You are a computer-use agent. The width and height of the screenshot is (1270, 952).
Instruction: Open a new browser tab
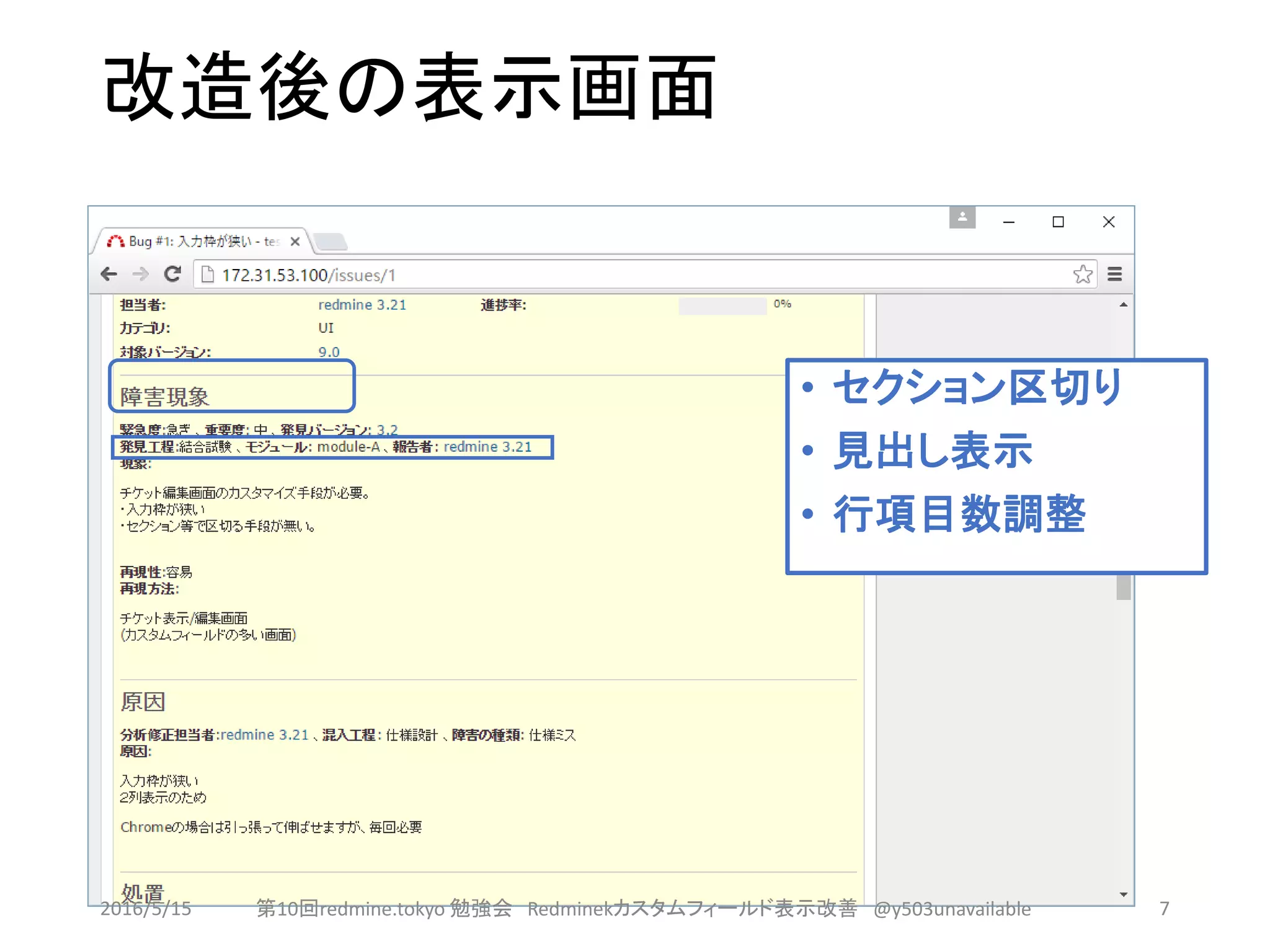tap(330, 242)
